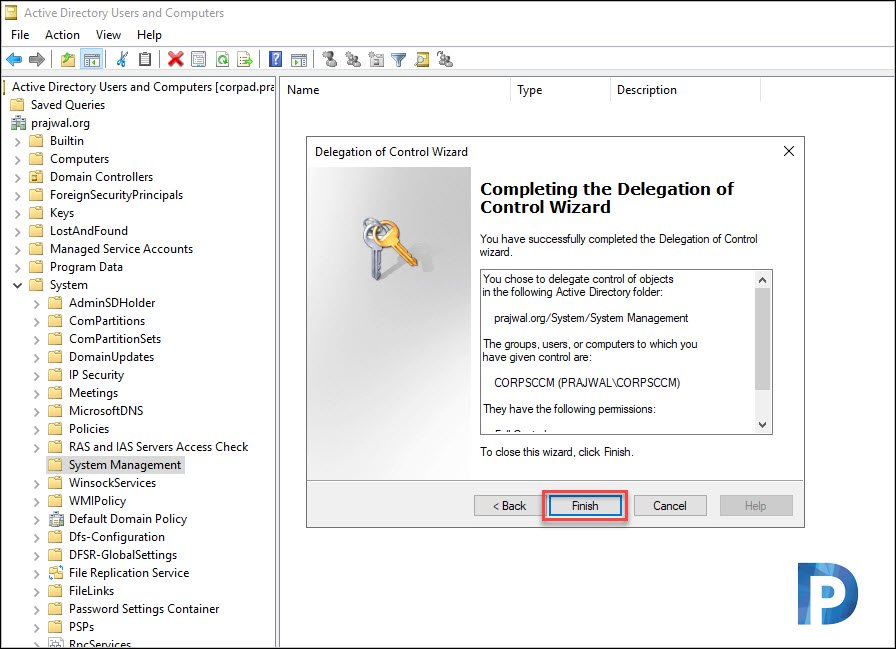Click the Export List toolbar icon

point(245,59)
